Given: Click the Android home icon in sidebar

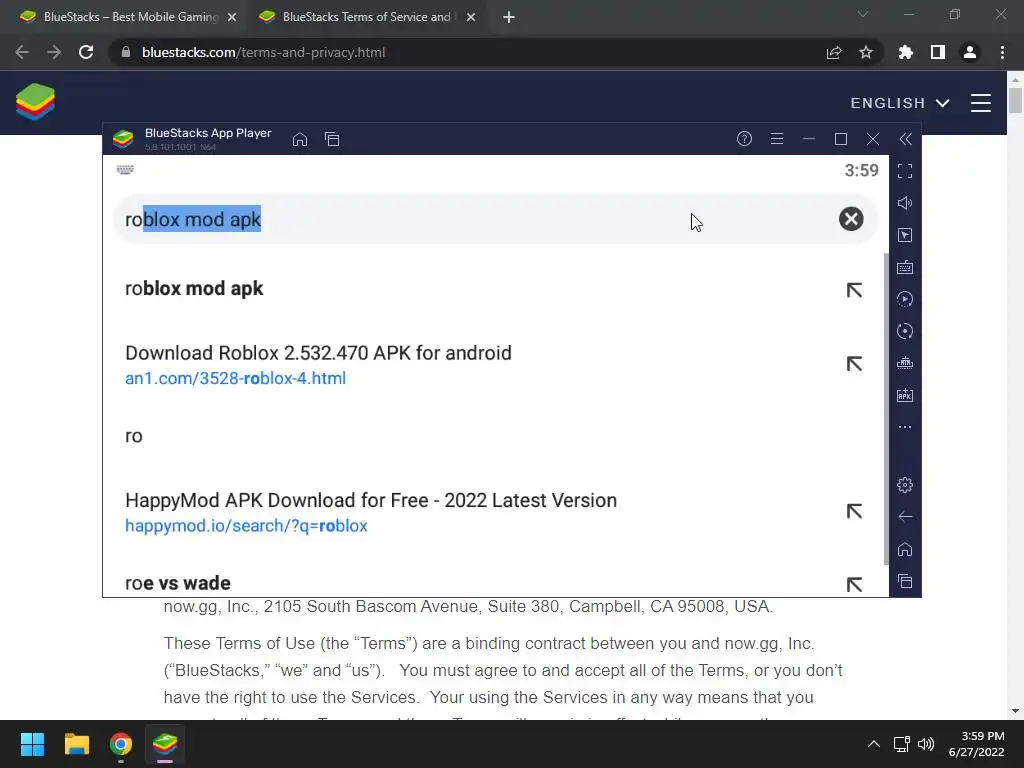Looking at the screenshot, I should (x=905, y=549).
